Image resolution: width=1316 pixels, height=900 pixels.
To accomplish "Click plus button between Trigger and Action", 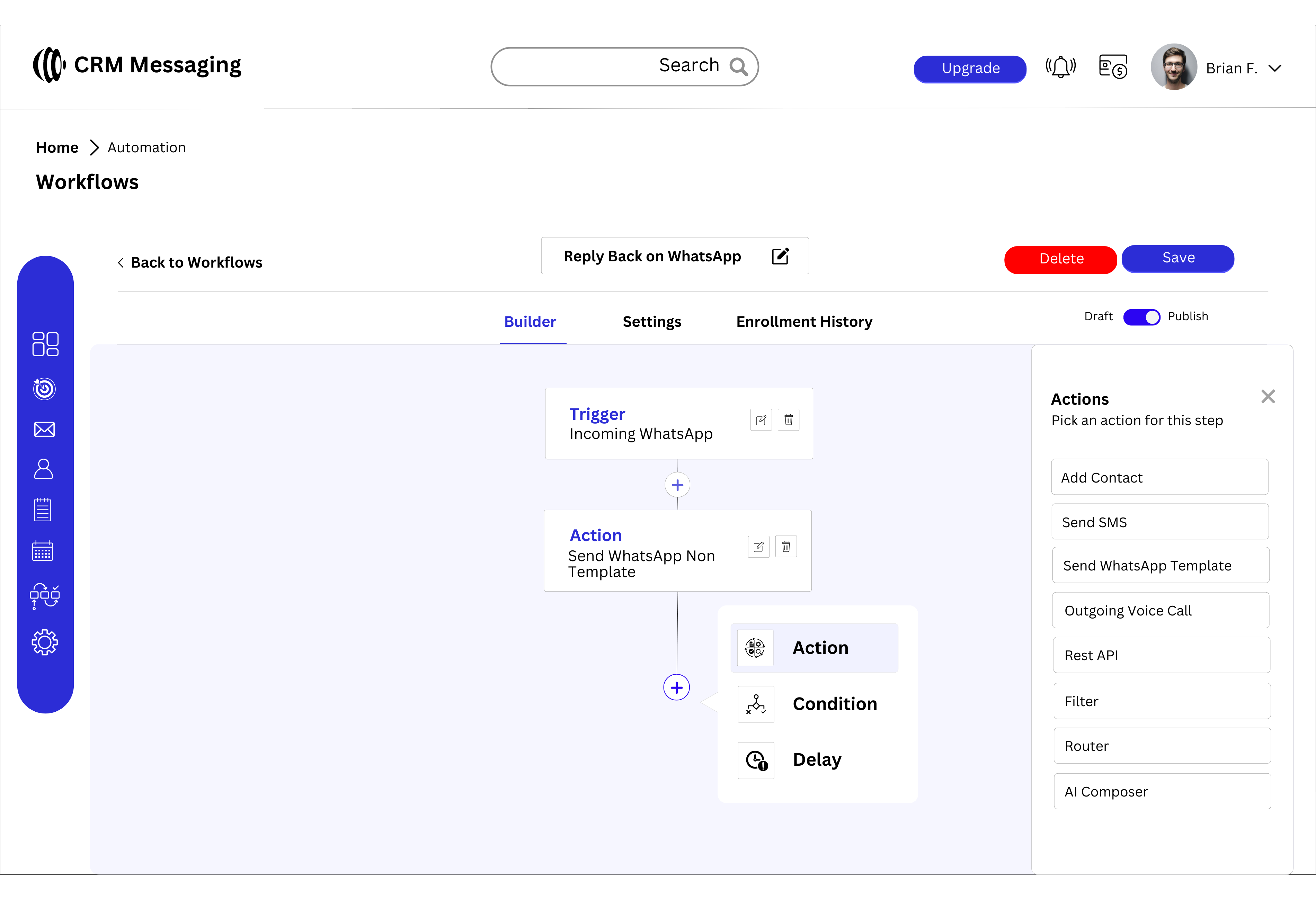I will (677, 485).
